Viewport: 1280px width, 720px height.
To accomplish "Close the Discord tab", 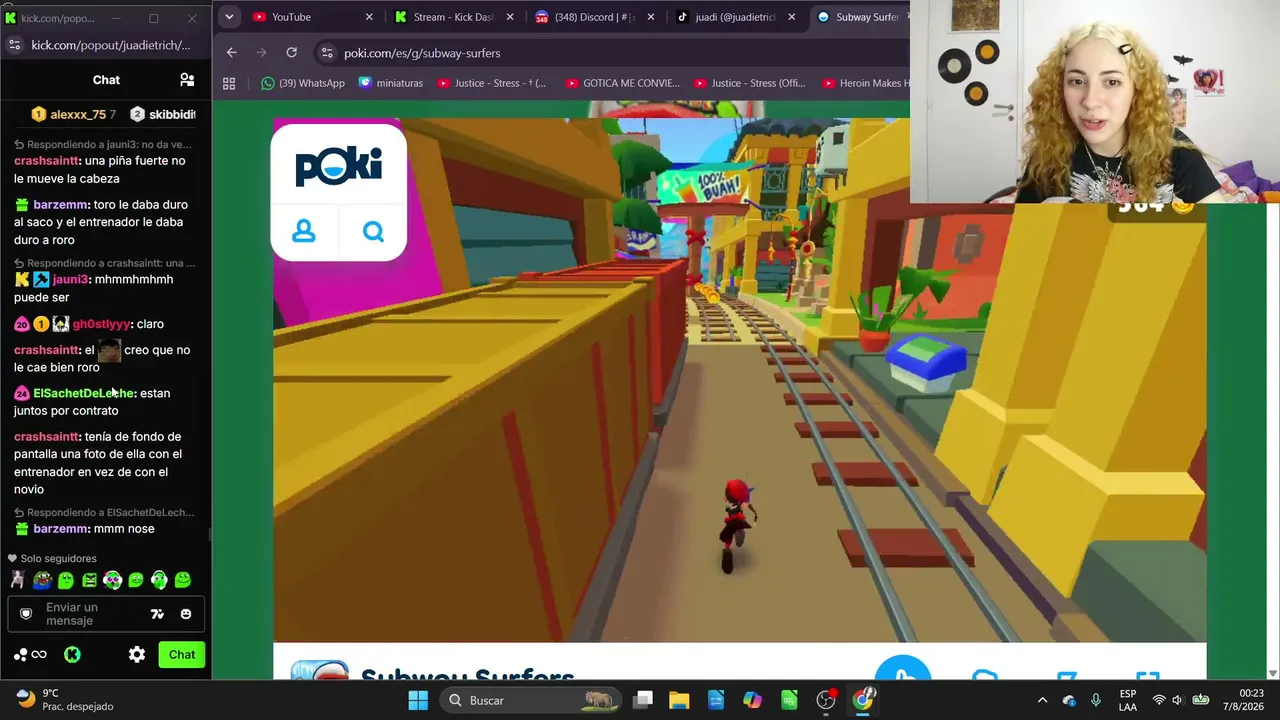I will [651, 17].
